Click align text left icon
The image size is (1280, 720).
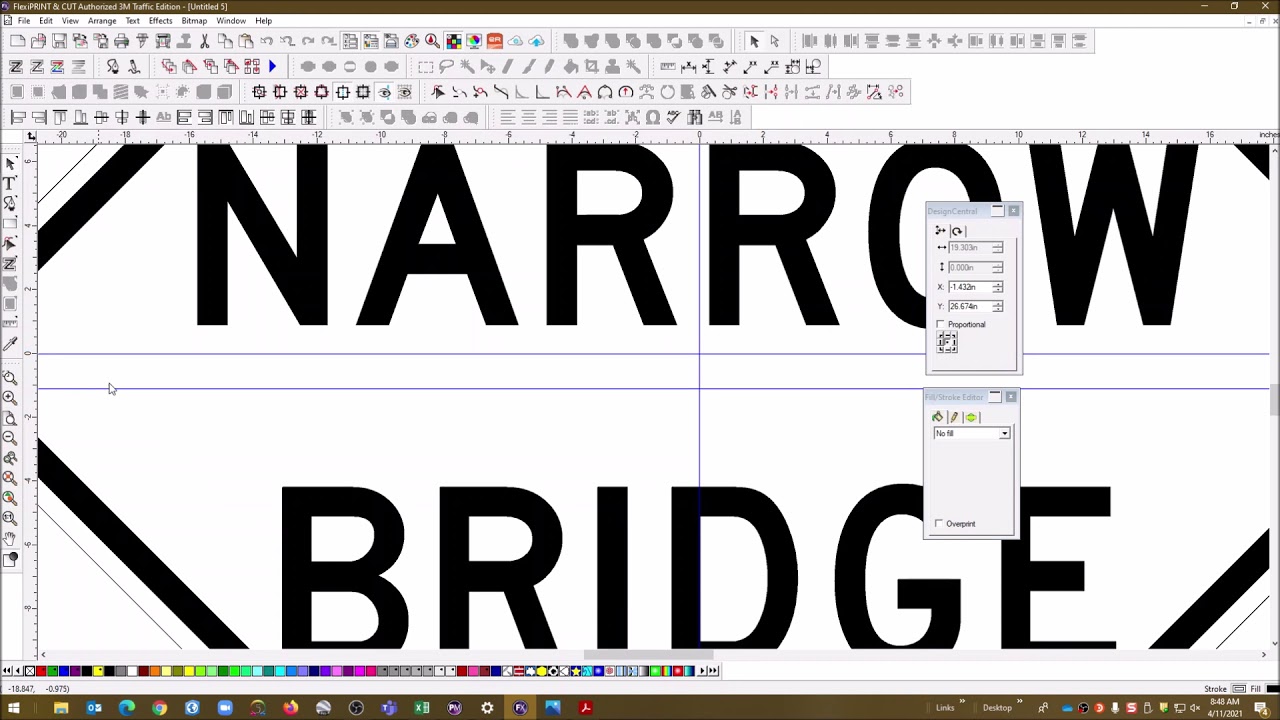pyautogui.click(x=507, y=117)
